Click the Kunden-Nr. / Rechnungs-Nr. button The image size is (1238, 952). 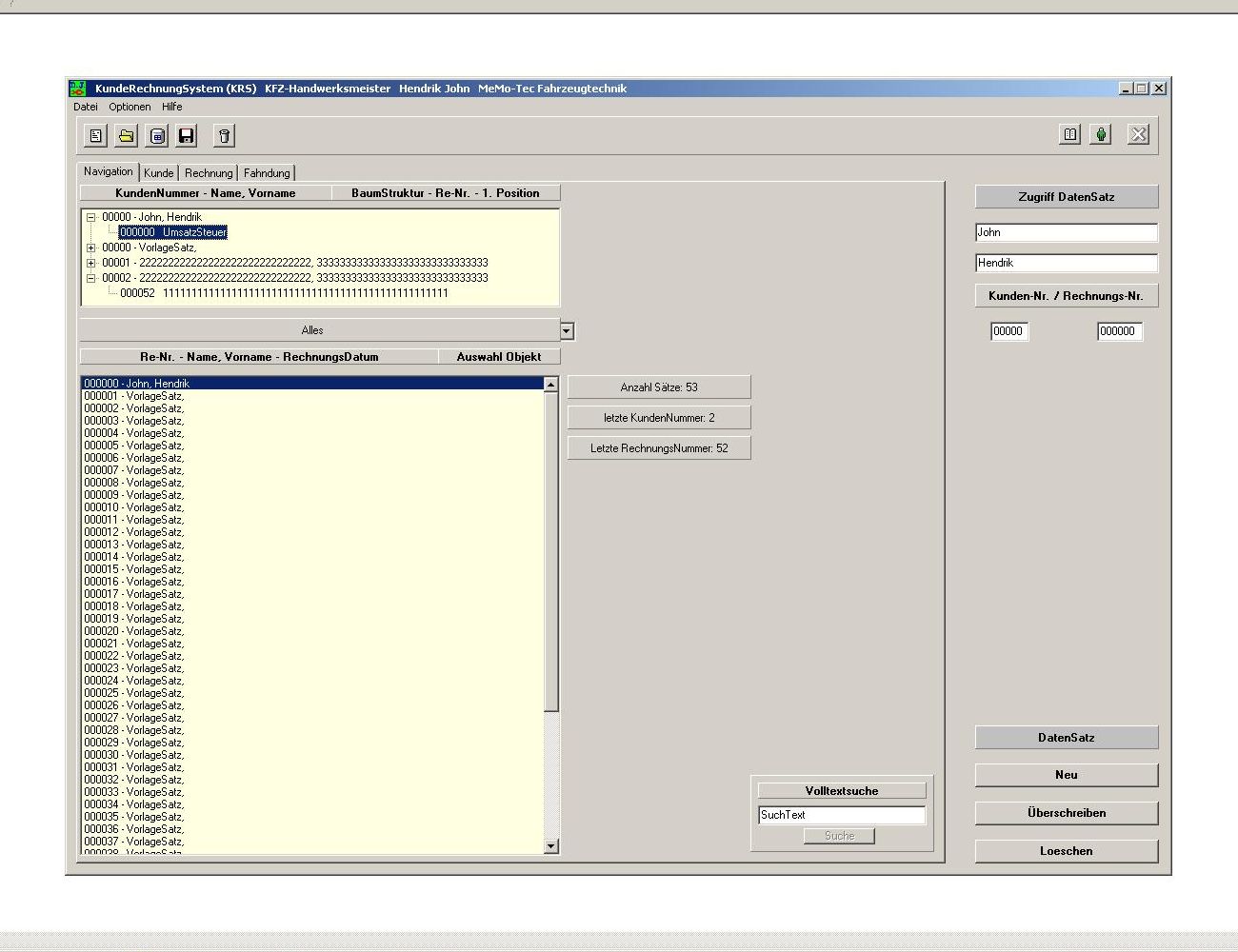point(1067,296)
